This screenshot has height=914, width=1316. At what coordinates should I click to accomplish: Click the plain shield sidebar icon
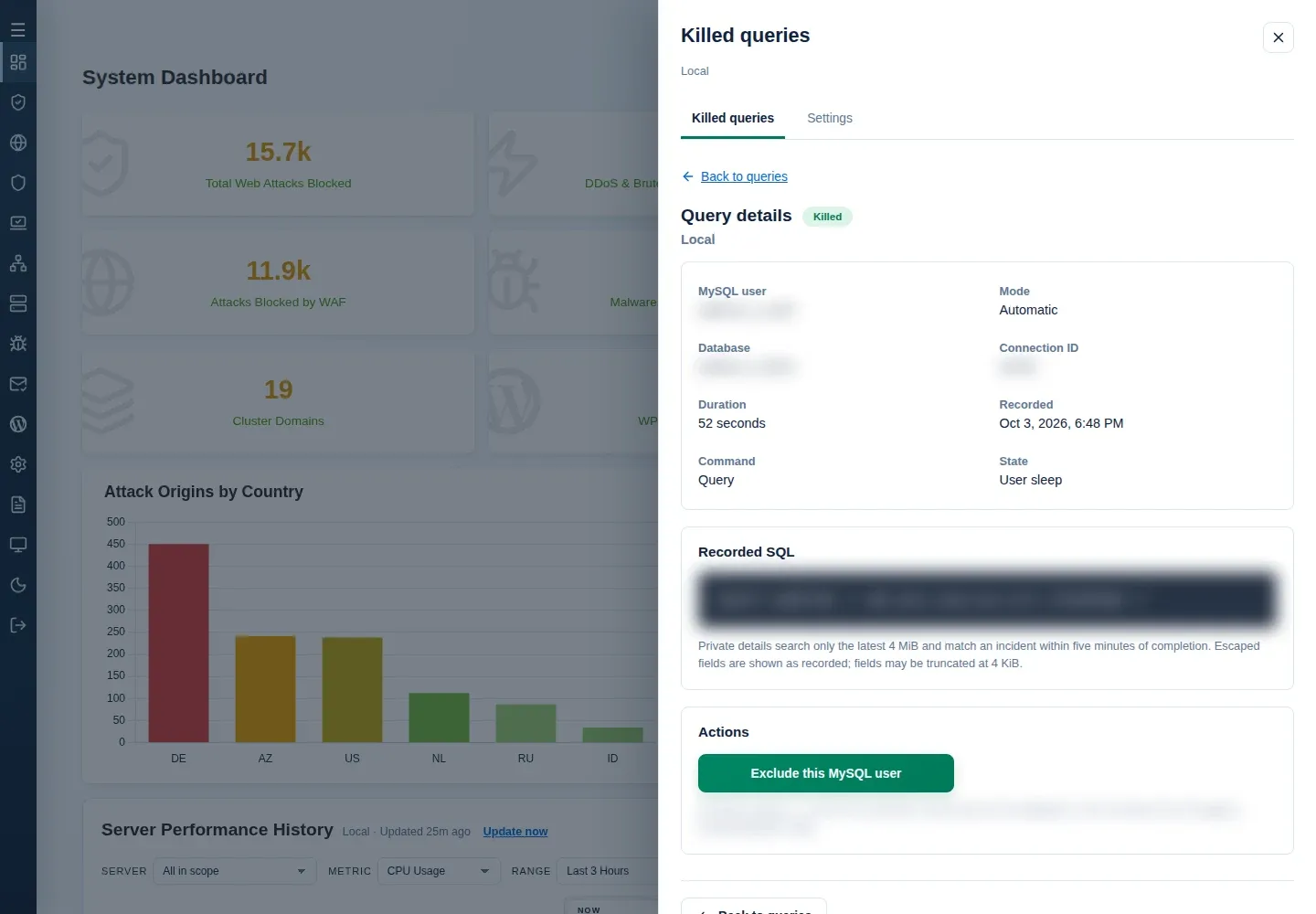coord(18,183)
